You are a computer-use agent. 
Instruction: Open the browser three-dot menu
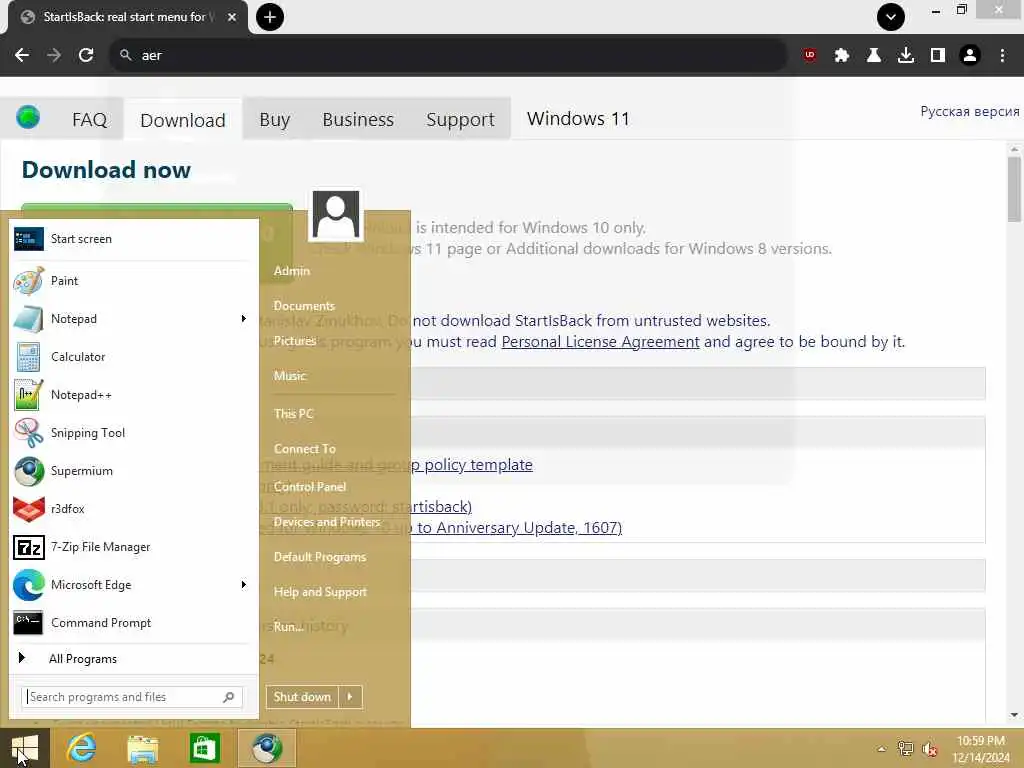[x=1002, y=56]
